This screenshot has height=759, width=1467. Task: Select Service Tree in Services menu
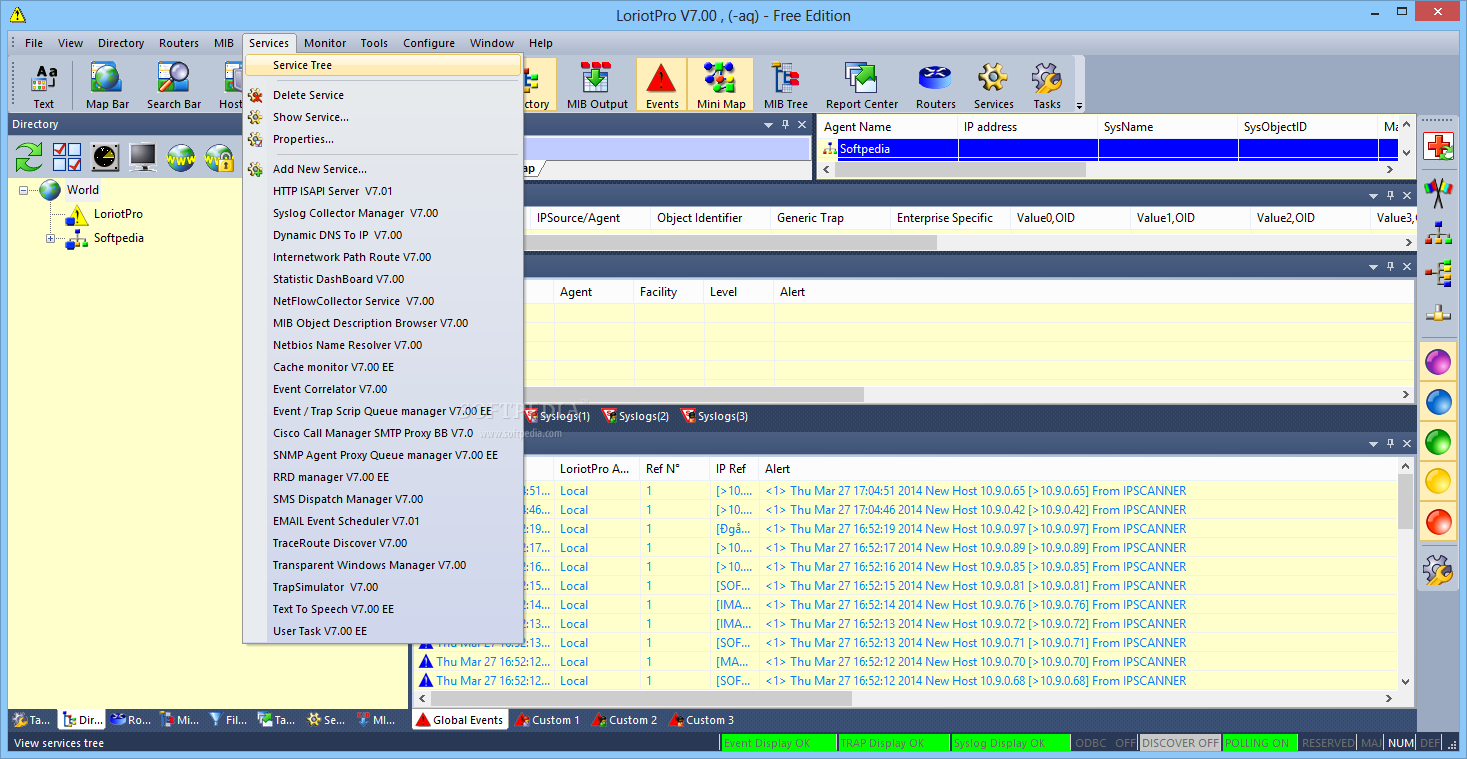[383, 65]
